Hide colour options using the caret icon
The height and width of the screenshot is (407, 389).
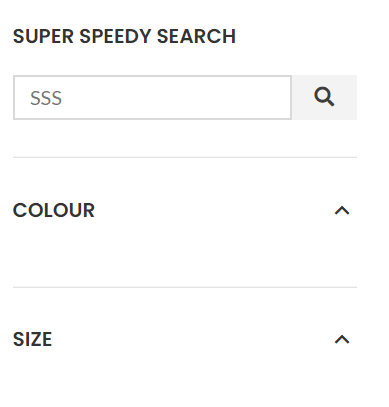[x=342, y=211]
